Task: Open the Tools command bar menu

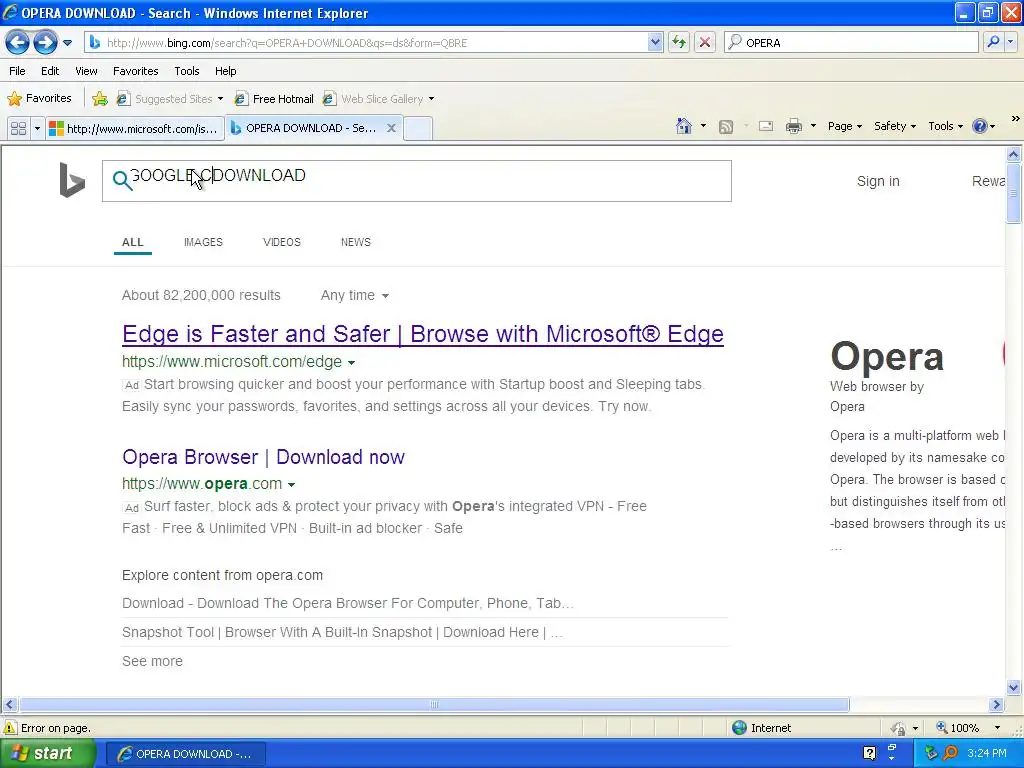Action: [945, 126]
